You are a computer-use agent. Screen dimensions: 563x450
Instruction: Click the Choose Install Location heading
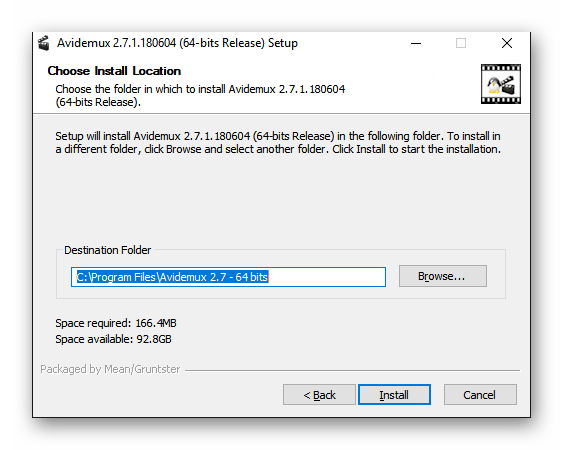(114, 71)
